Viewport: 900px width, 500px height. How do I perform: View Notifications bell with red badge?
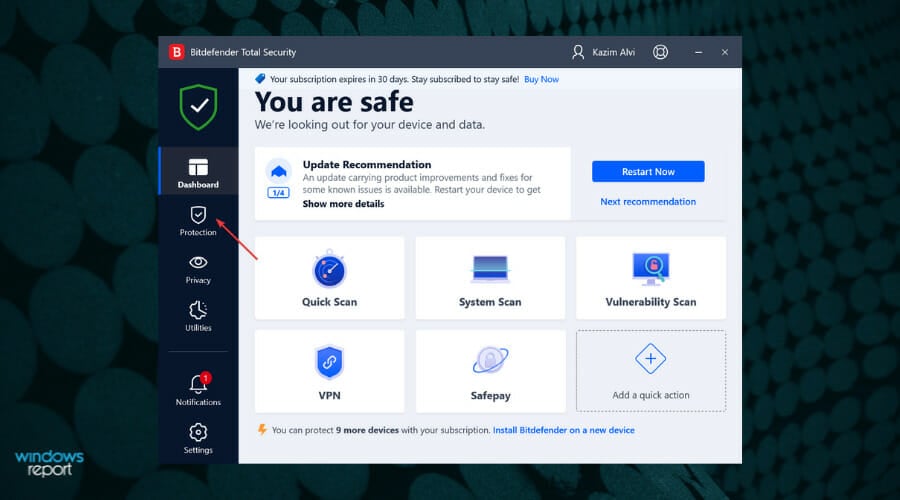coord(198,390)
